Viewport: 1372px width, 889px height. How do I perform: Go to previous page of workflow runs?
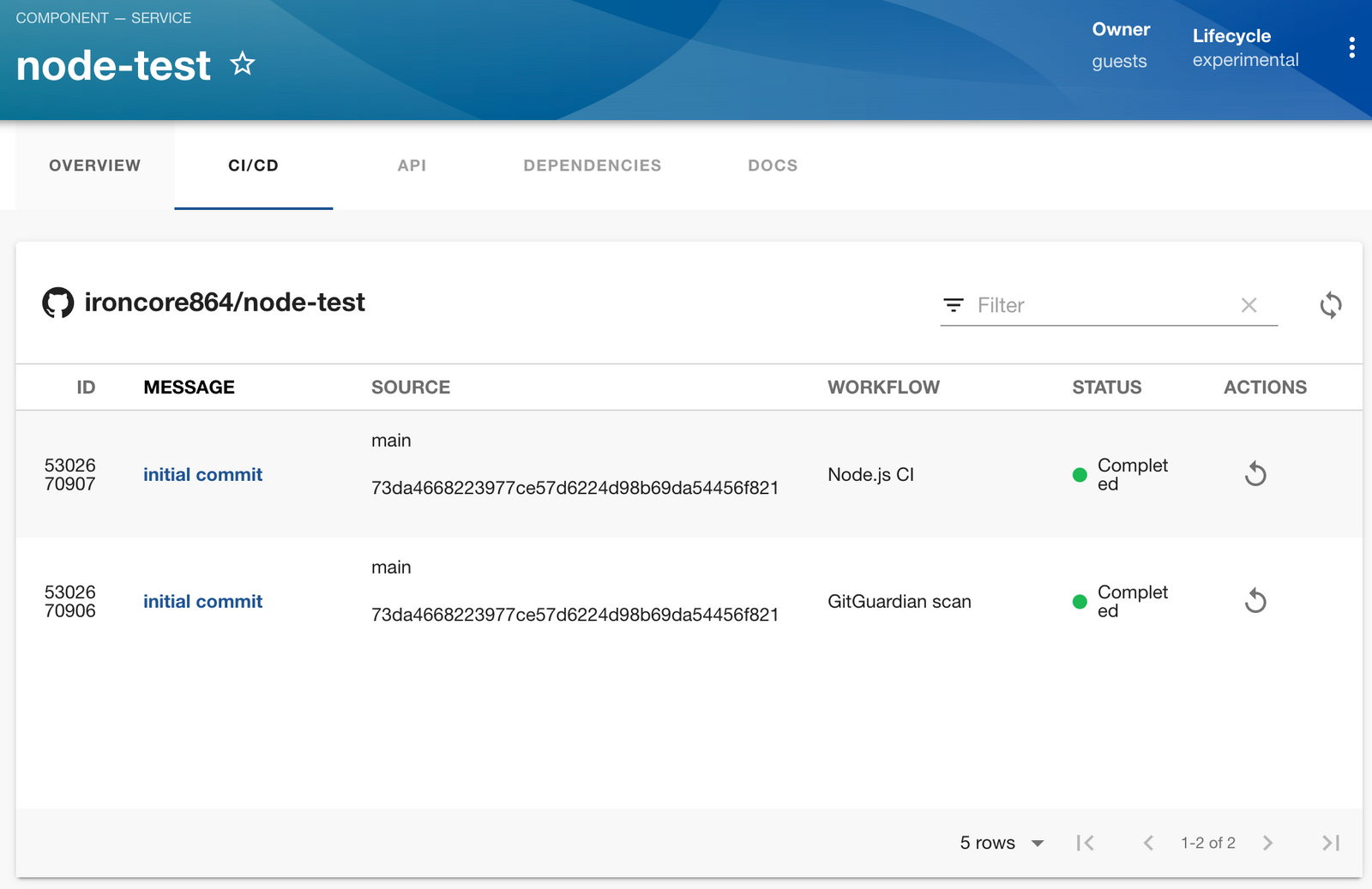coord(1147,843)
